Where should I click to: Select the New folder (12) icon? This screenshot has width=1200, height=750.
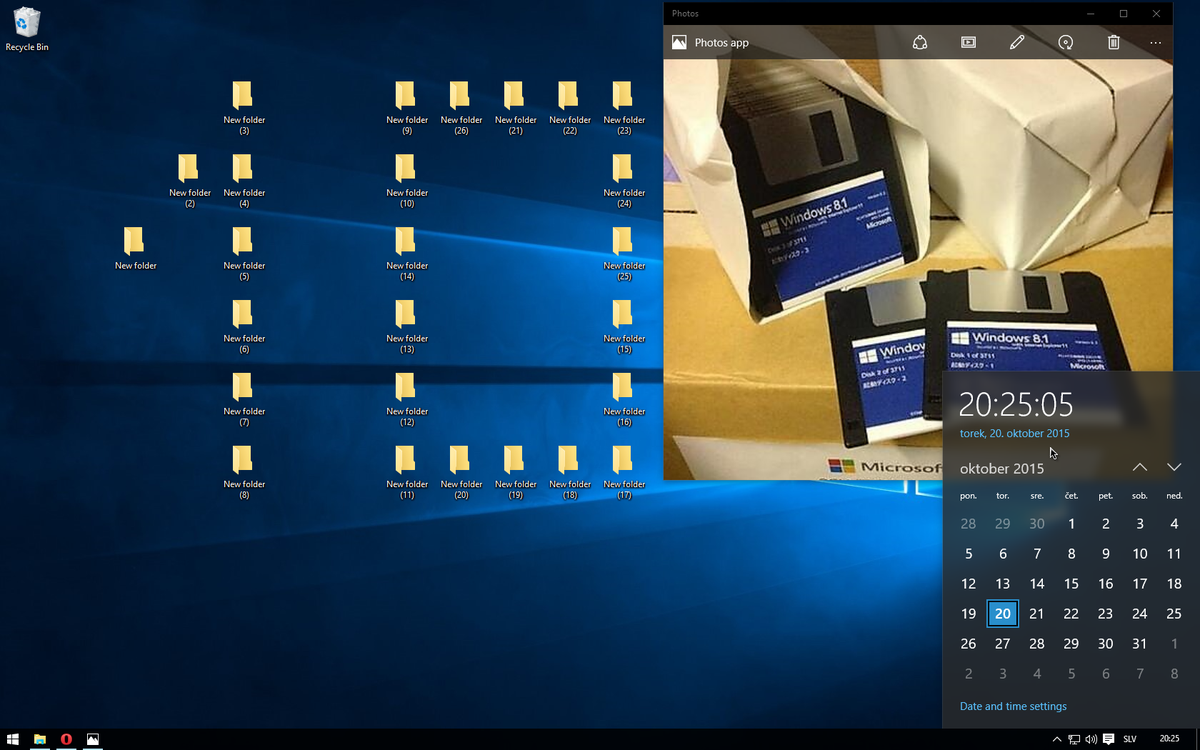406,400
